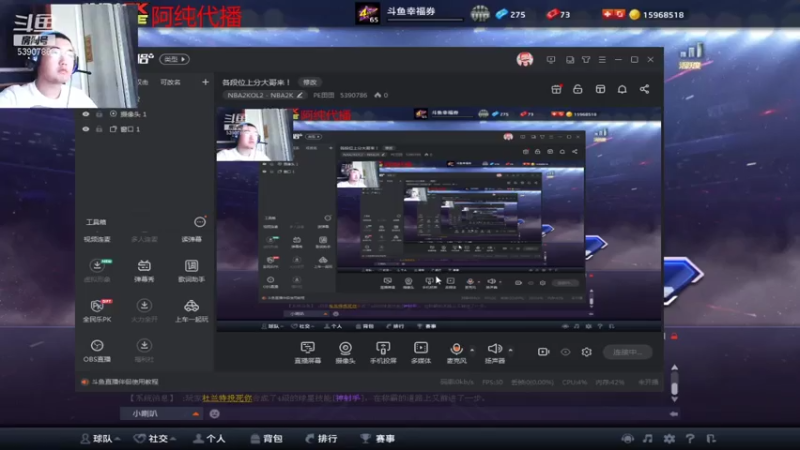Toggle visibility of 窗口 1 source
Image resolution: width=800 pixels, height=450 pixels.
[86, 129]
